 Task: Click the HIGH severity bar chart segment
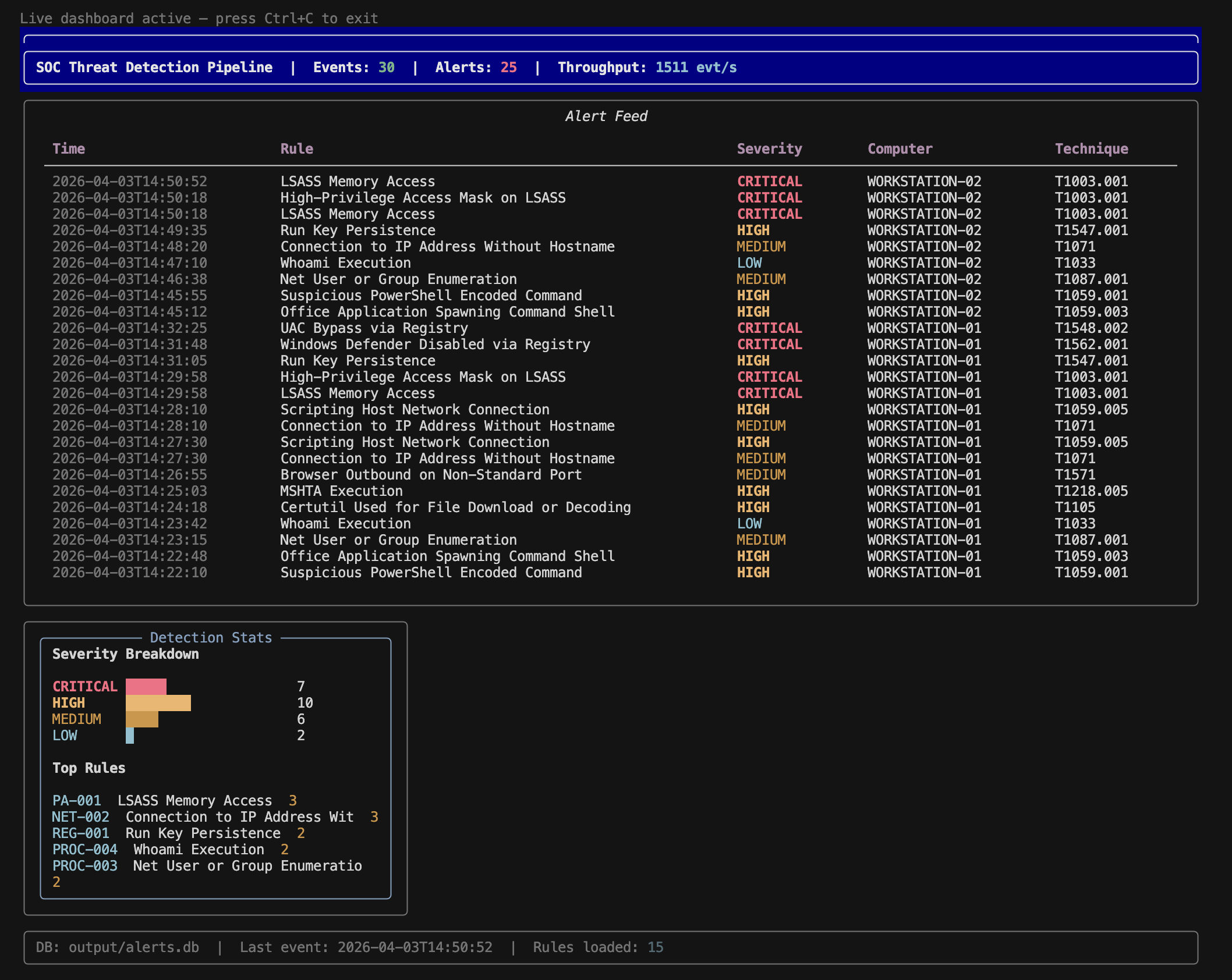click(x=157, y=703)
